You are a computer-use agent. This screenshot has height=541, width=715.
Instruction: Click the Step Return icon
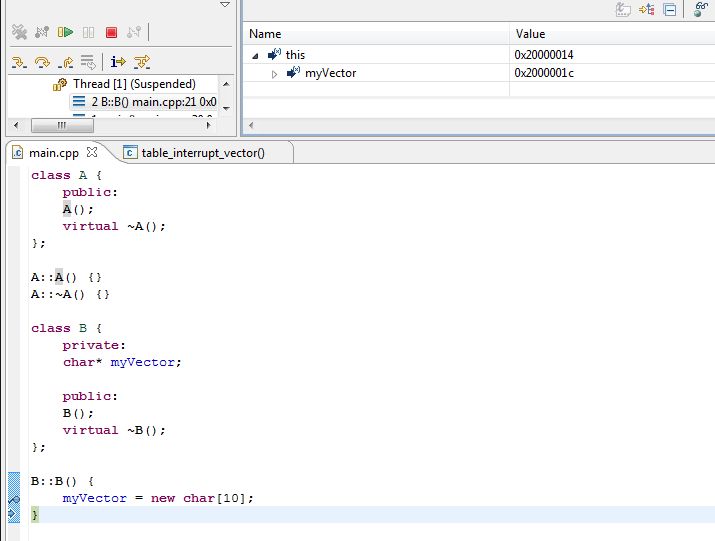[x=66, y=62]
